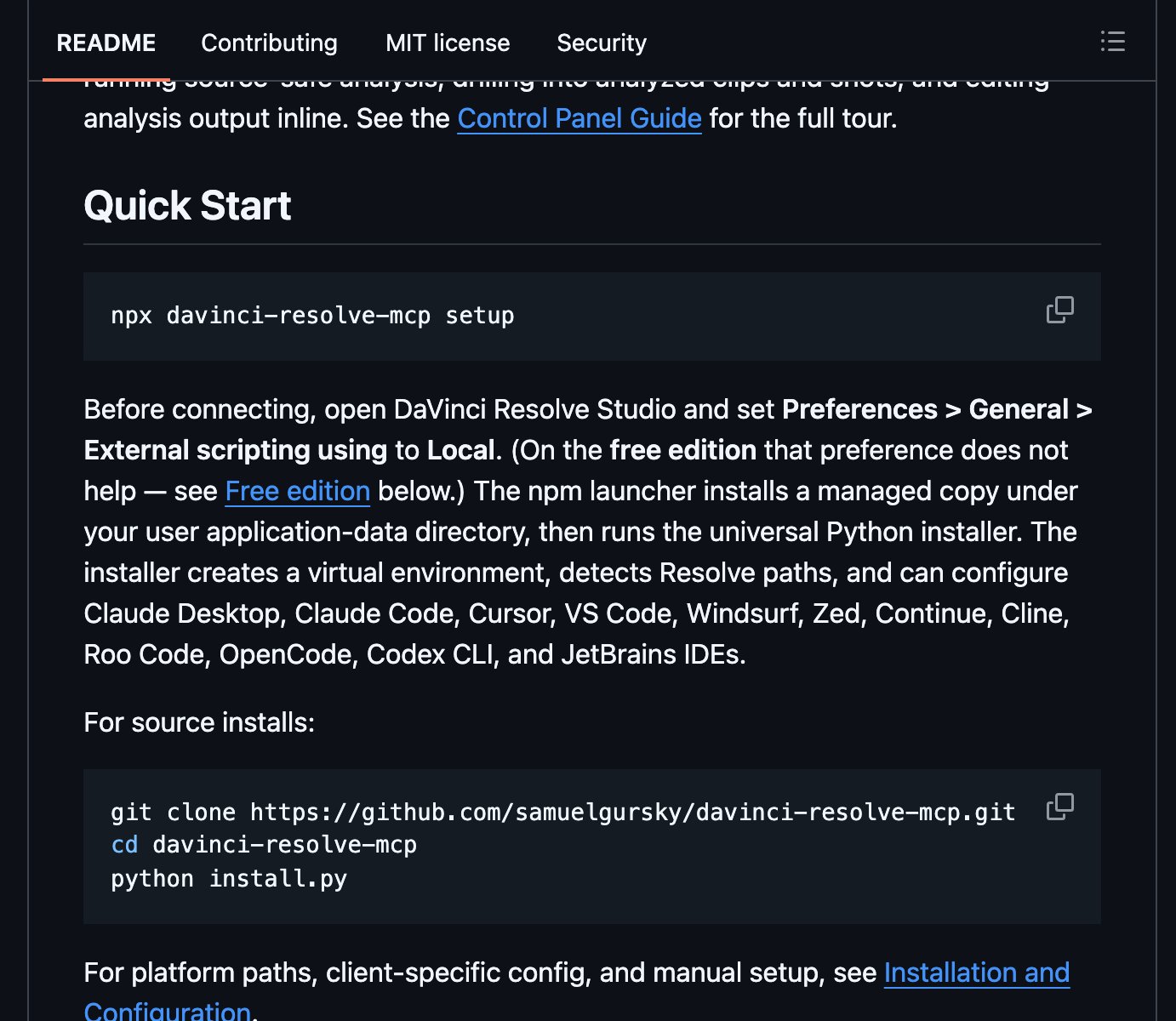This screenshot has height=1021, width=1176.
Task: Click the Quick Start heading
Action: [x=187, y=206]
